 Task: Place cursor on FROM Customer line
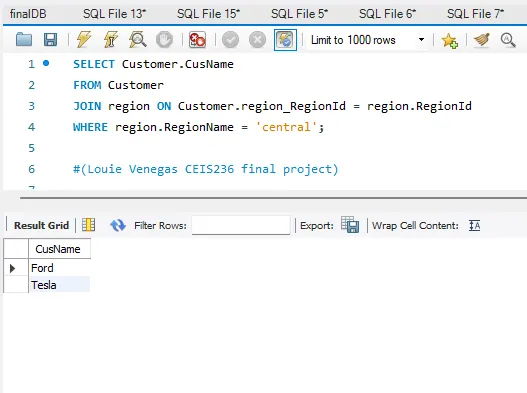[x=118, y=85]
